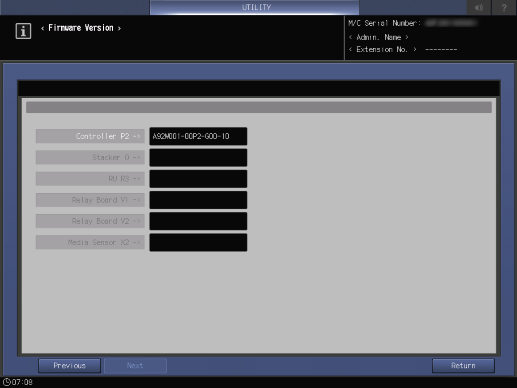
Task: Select the RU R3 label
Action: (90, 179)
